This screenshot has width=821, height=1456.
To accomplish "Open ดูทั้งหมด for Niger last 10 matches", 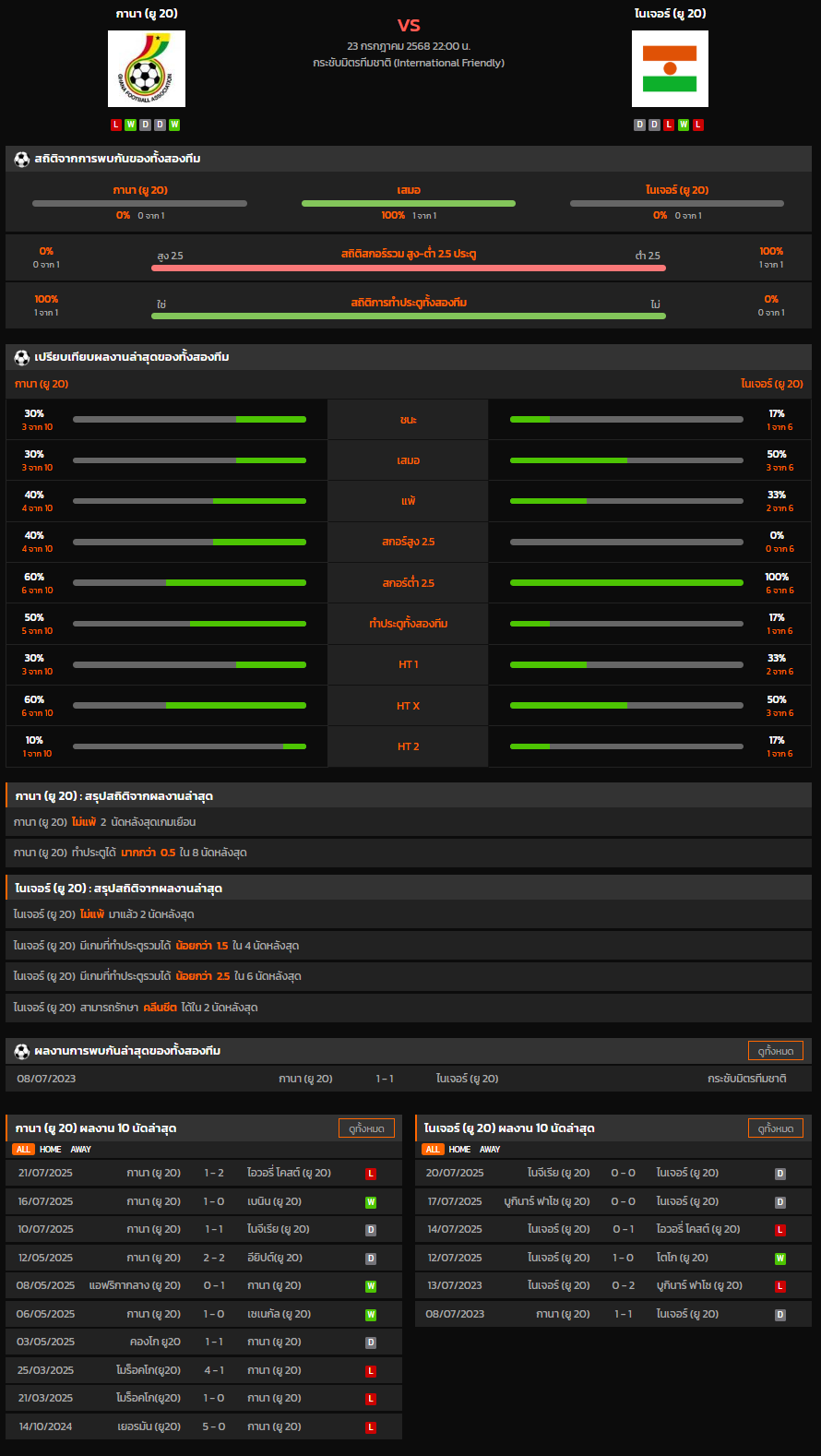I will coord(776,1128).
